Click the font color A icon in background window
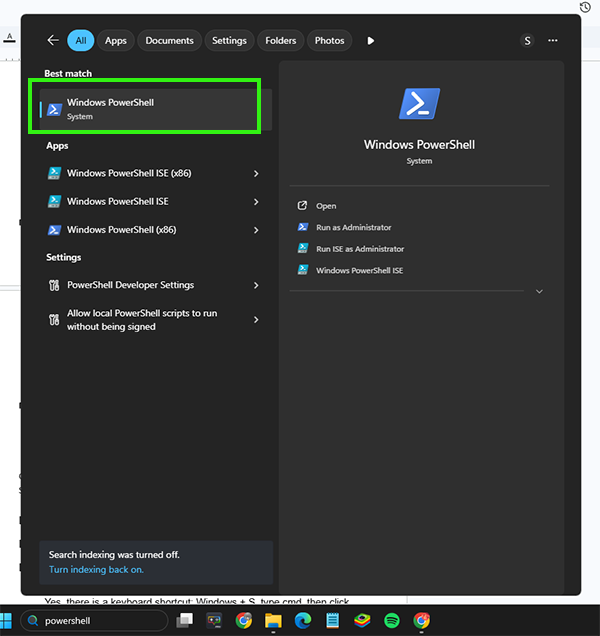 coord(10,38)
